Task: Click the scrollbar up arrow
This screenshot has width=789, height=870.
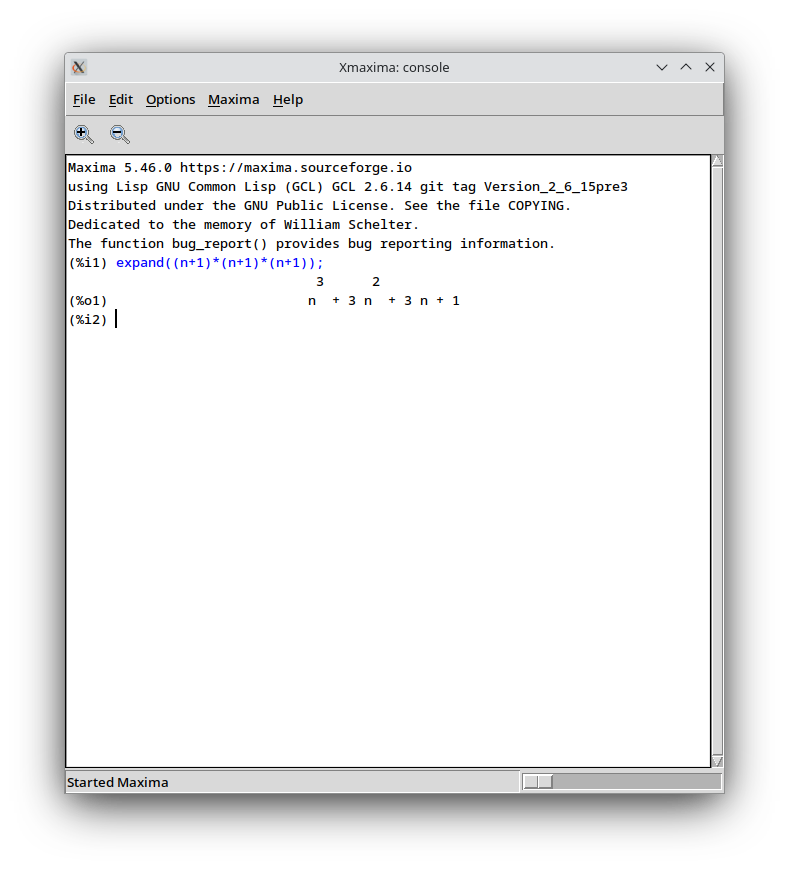Action: click(x=717, y=161)
